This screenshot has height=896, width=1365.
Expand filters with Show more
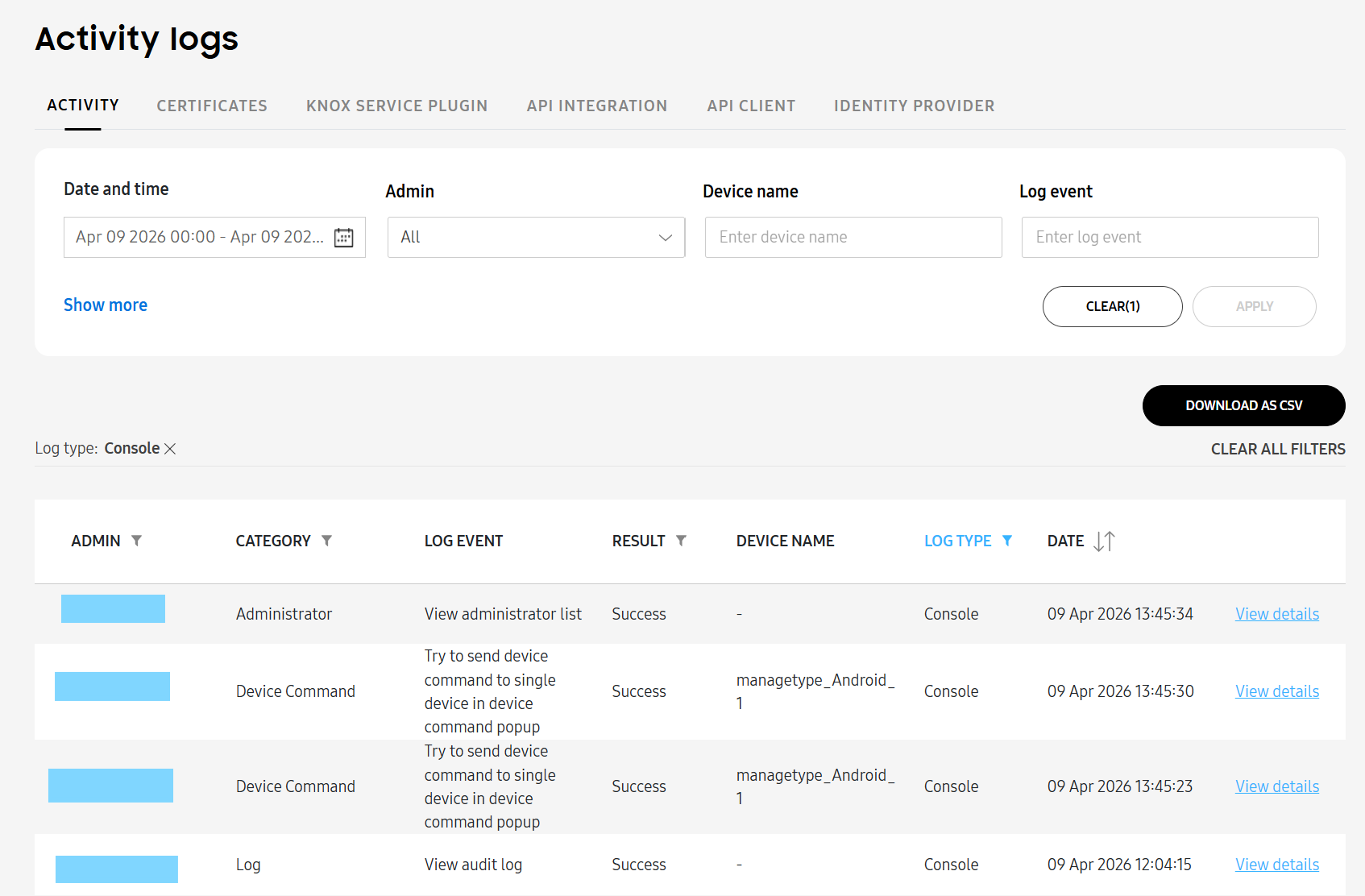[x=106, y=305]
